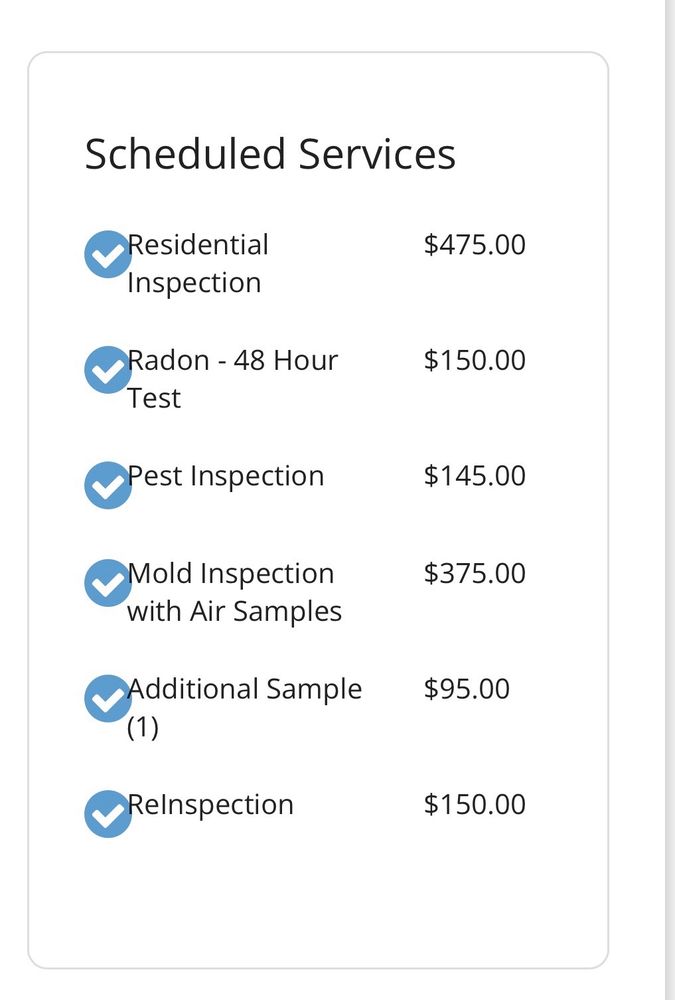Deselect the Mold Inspection with Air Samples service
The image size is (675, 1000).
pos(107,582)
